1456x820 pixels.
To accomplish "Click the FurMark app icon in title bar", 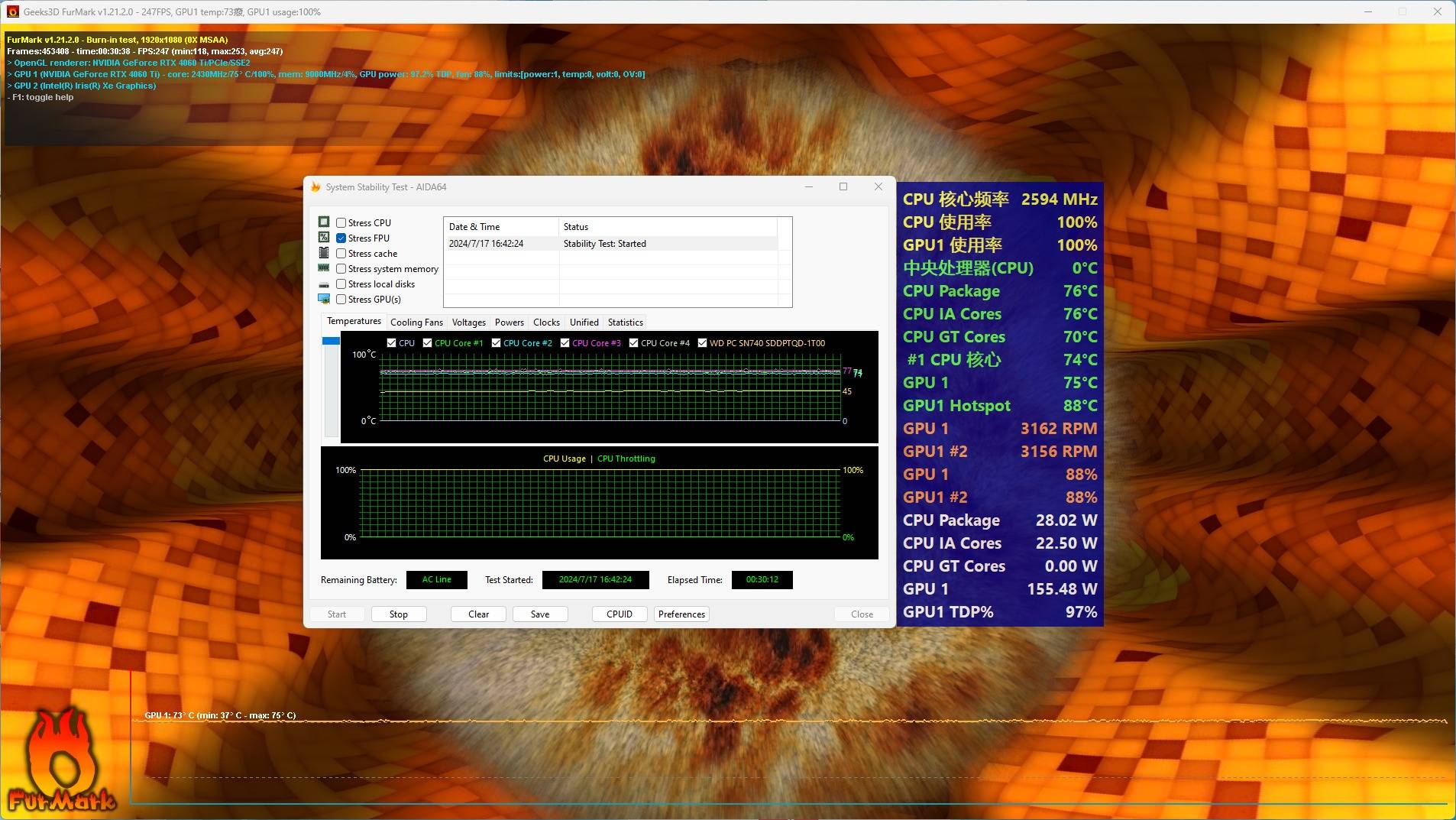I will 12,12.
